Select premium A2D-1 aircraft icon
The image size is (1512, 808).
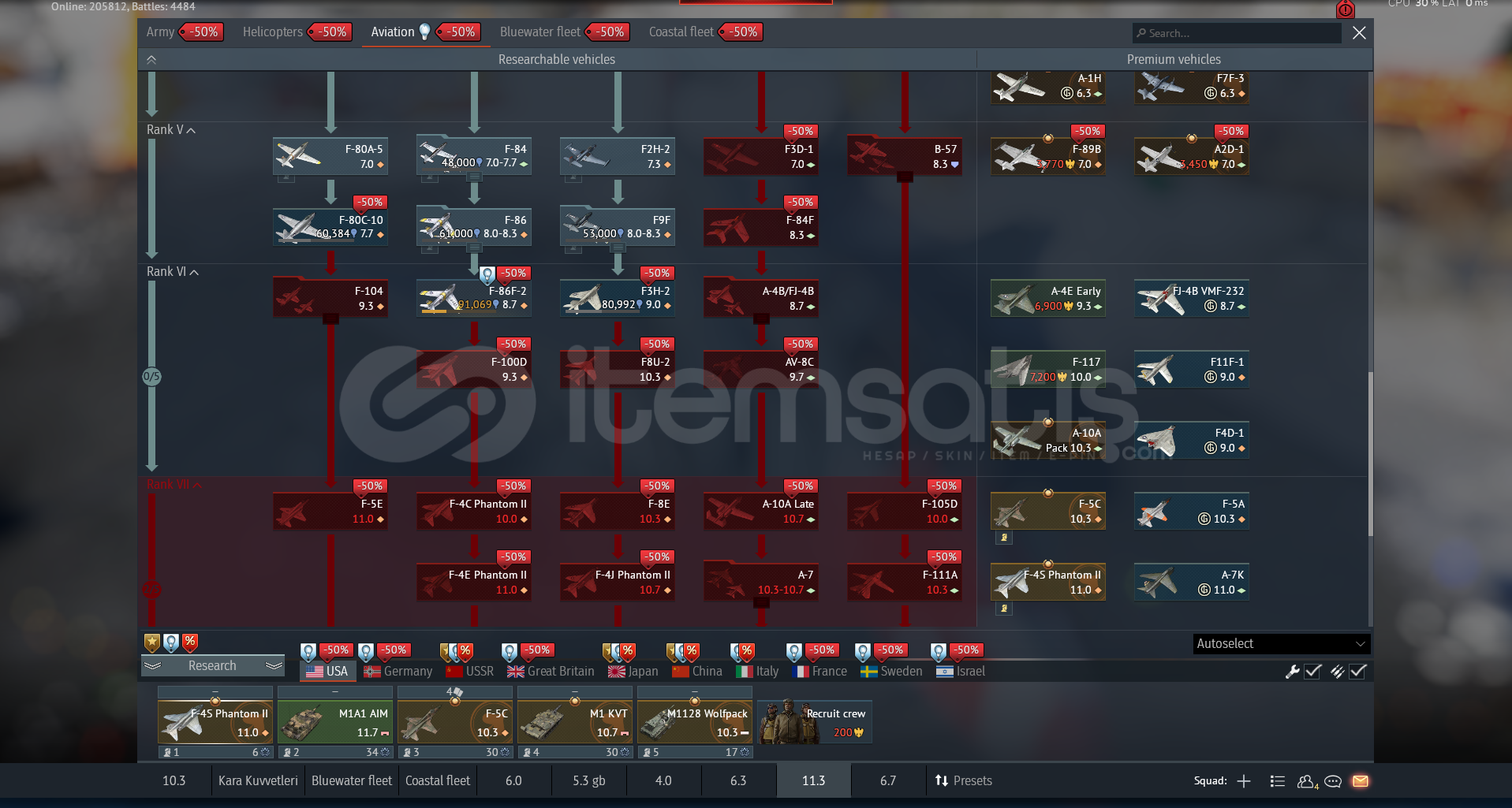(x=1191, y=156)
